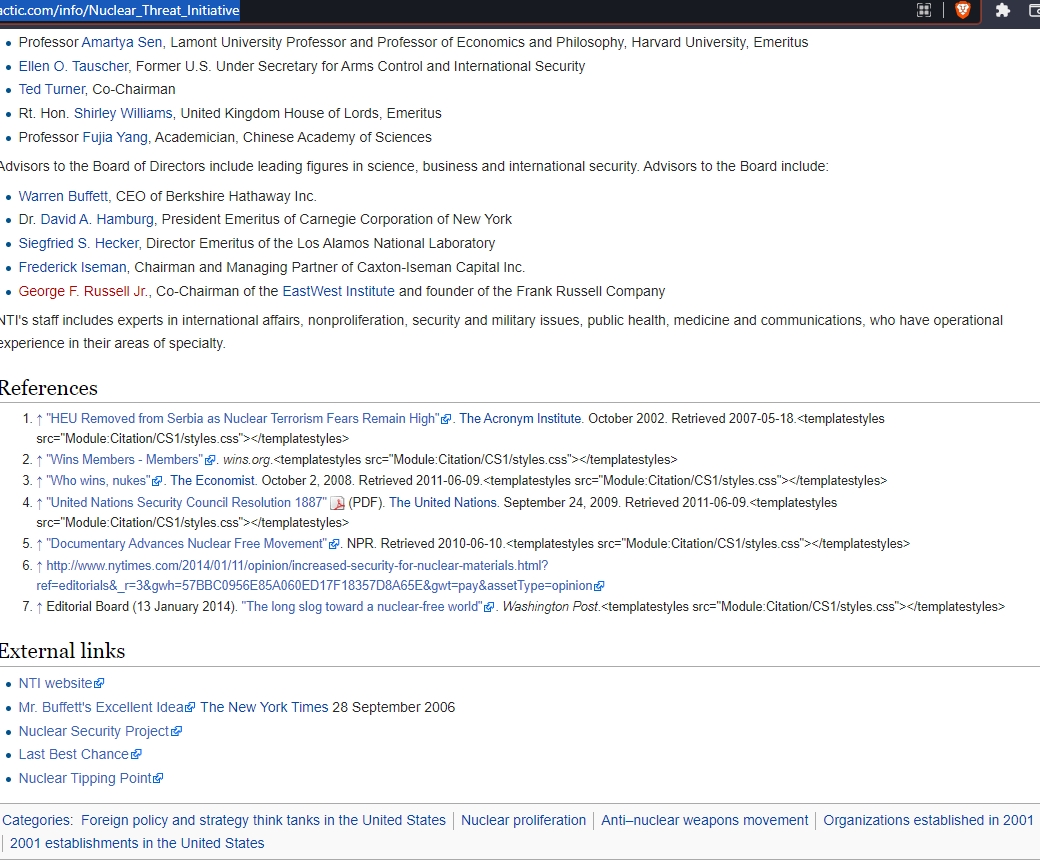Open United Nations Security Council Resolution 1887
Viewport: 1040px width, 868px height.
point(186,503)
